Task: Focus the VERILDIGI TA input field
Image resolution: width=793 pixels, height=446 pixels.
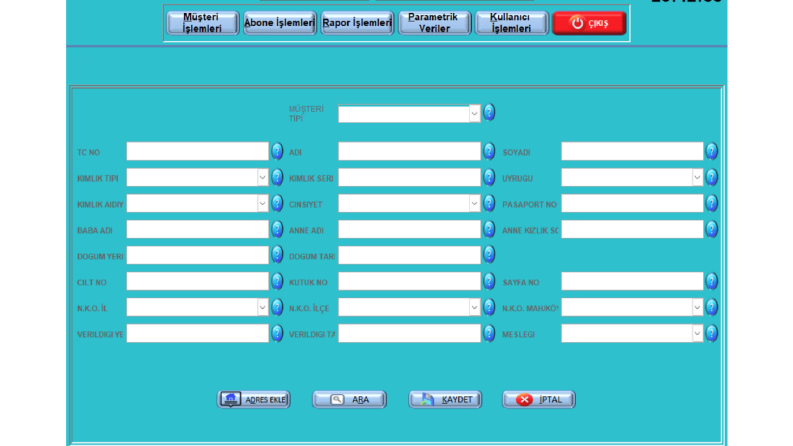Action: [409, 334]
